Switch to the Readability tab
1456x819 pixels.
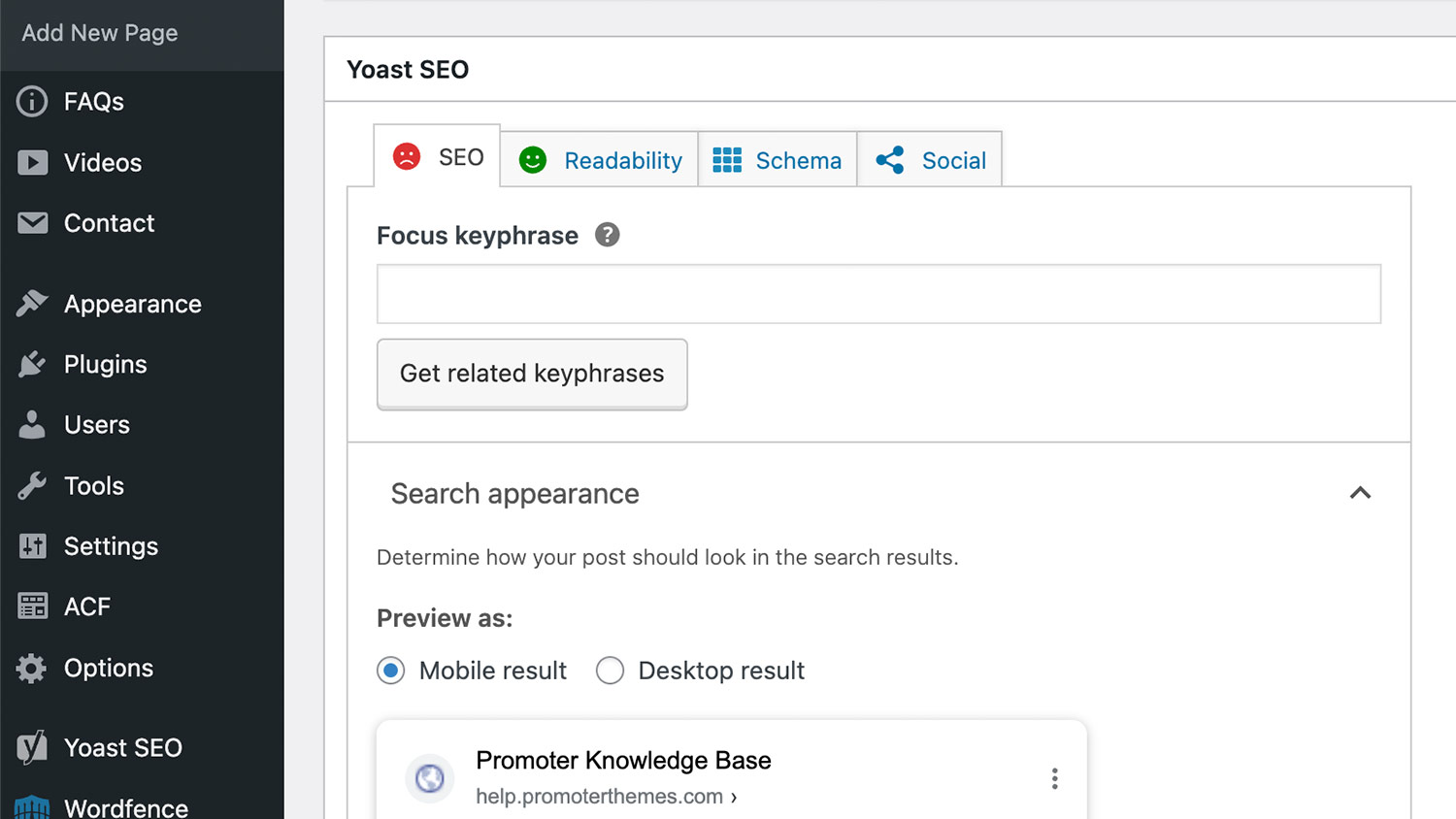[x=601, y=160]
